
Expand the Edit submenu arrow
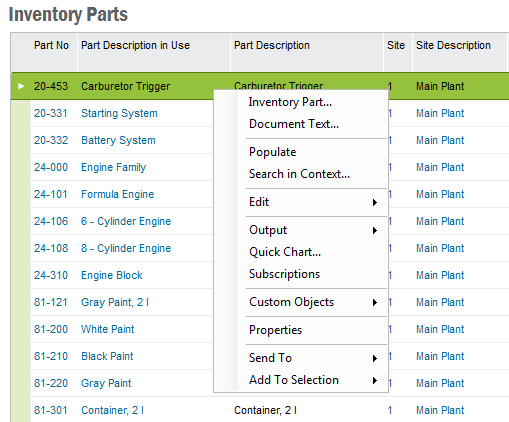[x=375, y=202]
